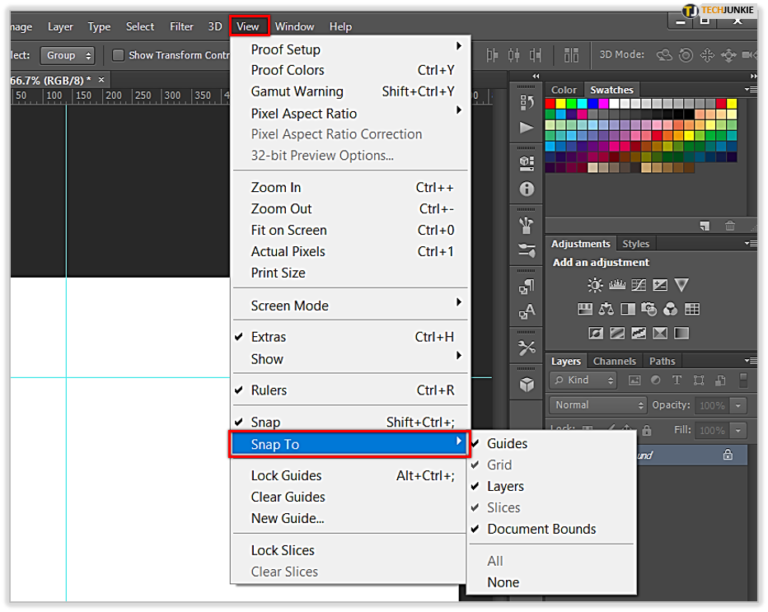Expand the Show submenu
Screen dimensions: 768x612
[x=350, y=359]
